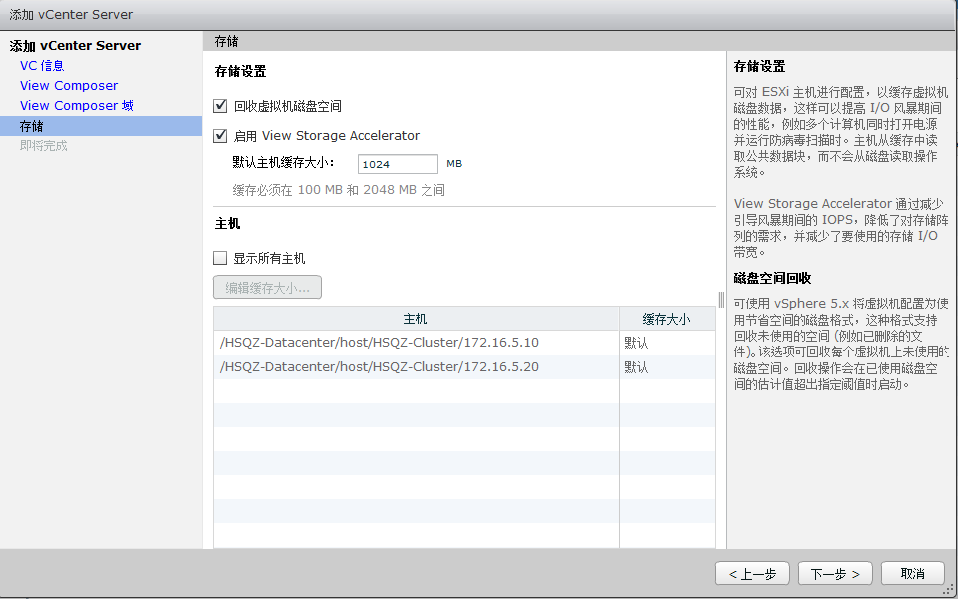The width and height of the screenshot is (958, 599).
Task: Select host row 172.16.5.20
Action: click(x=464, y=367)
